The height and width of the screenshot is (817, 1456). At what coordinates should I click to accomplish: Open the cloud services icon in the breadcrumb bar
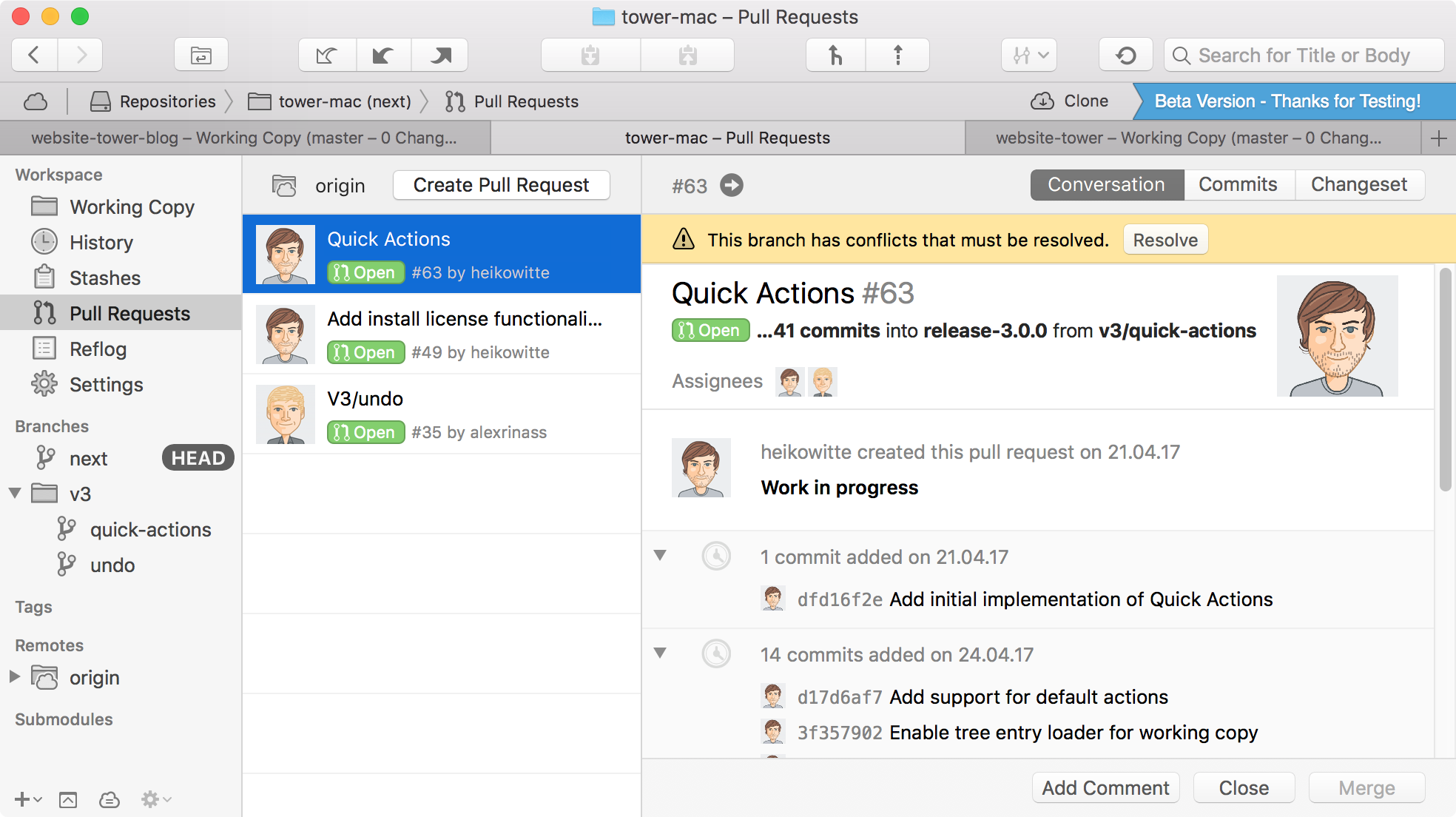36,101
